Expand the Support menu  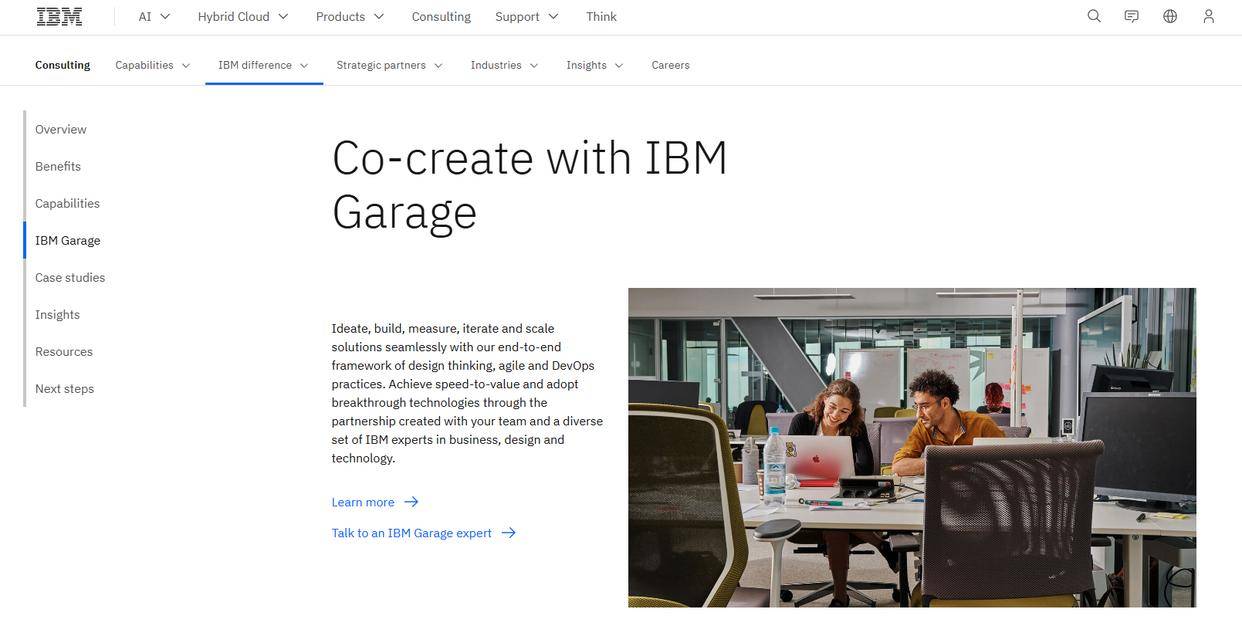tap(527, 16)
